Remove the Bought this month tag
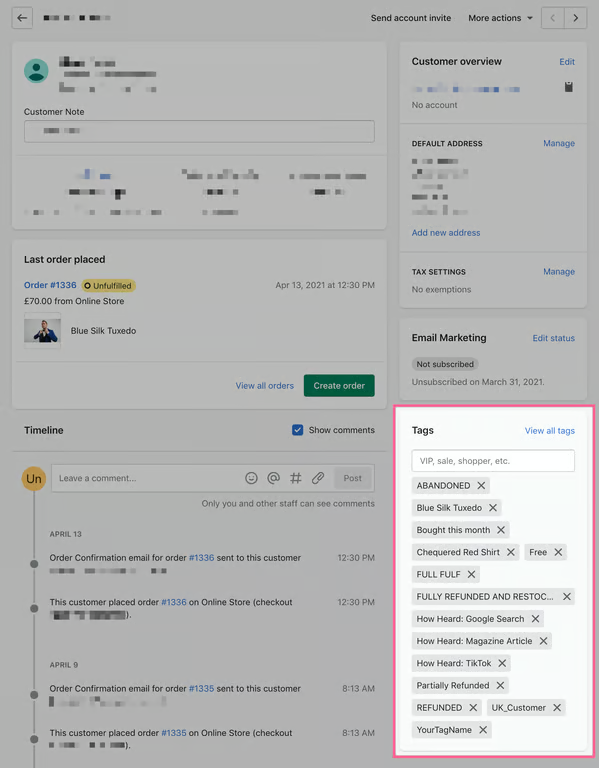The width and height of the screenshot is (599, 768). coord(501,530)
